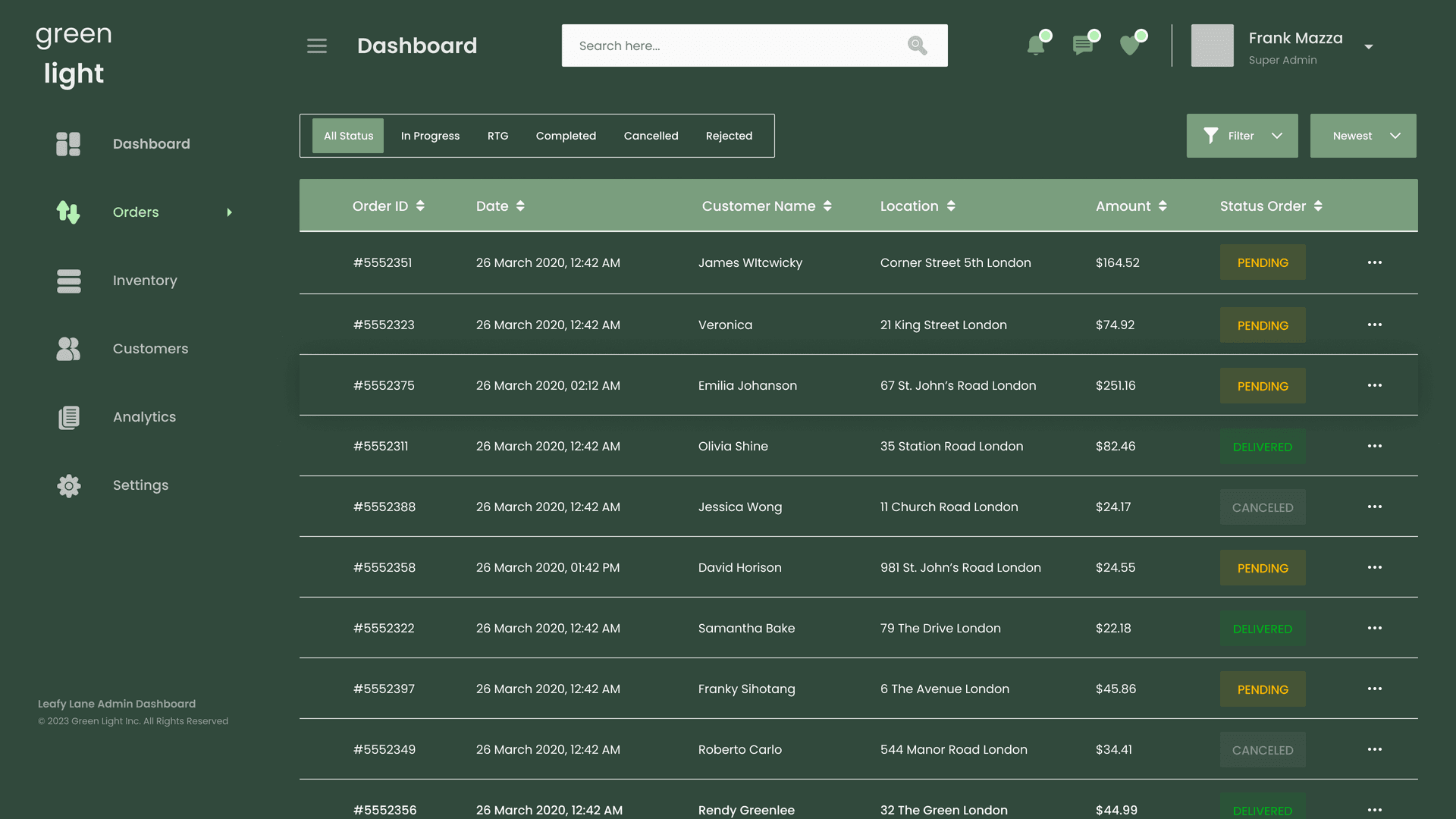
Task: Click the Analytics icon in the sidebar
Action: click(x=68, y=417)
